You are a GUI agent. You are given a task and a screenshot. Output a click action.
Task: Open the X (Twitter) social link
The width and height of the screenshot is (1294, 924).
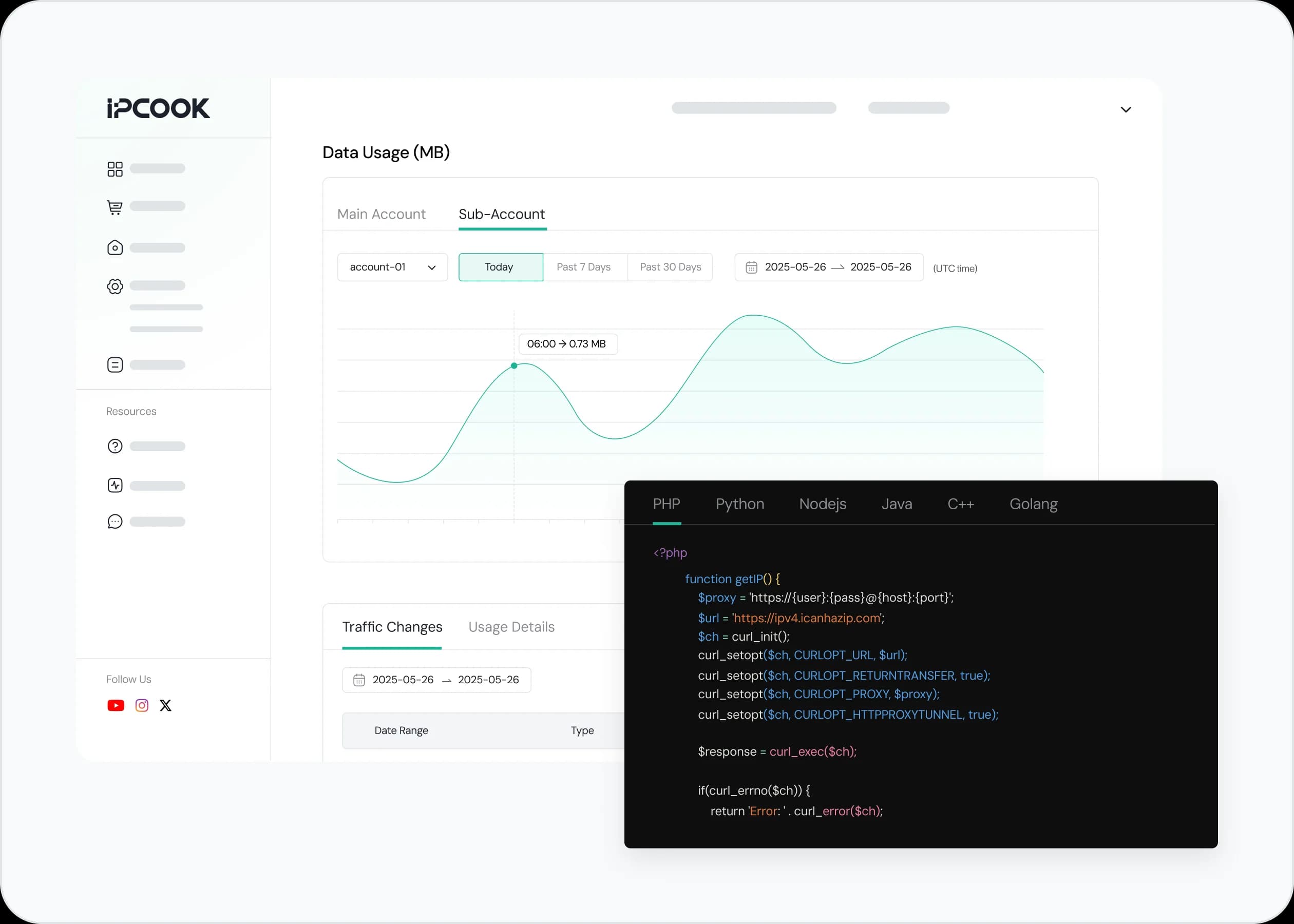point(165,705)
